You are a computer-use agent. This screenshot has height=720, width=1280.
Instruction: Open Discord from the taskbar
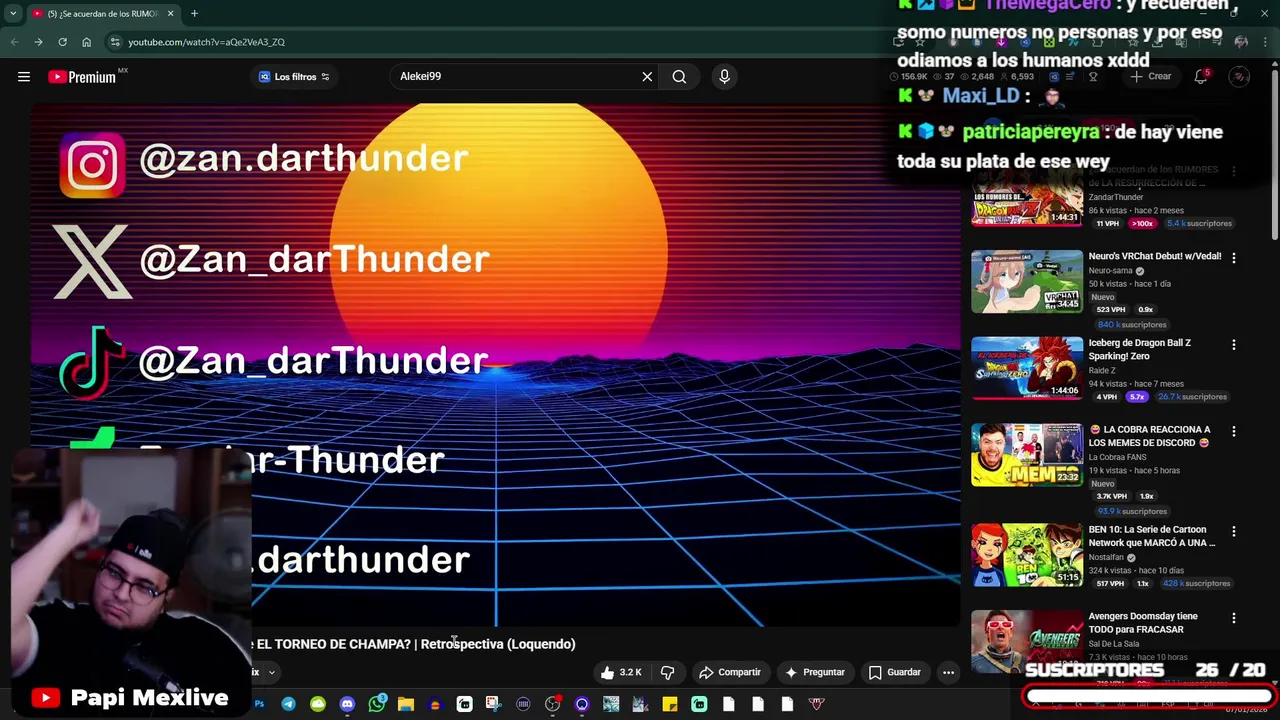point(347,704)
